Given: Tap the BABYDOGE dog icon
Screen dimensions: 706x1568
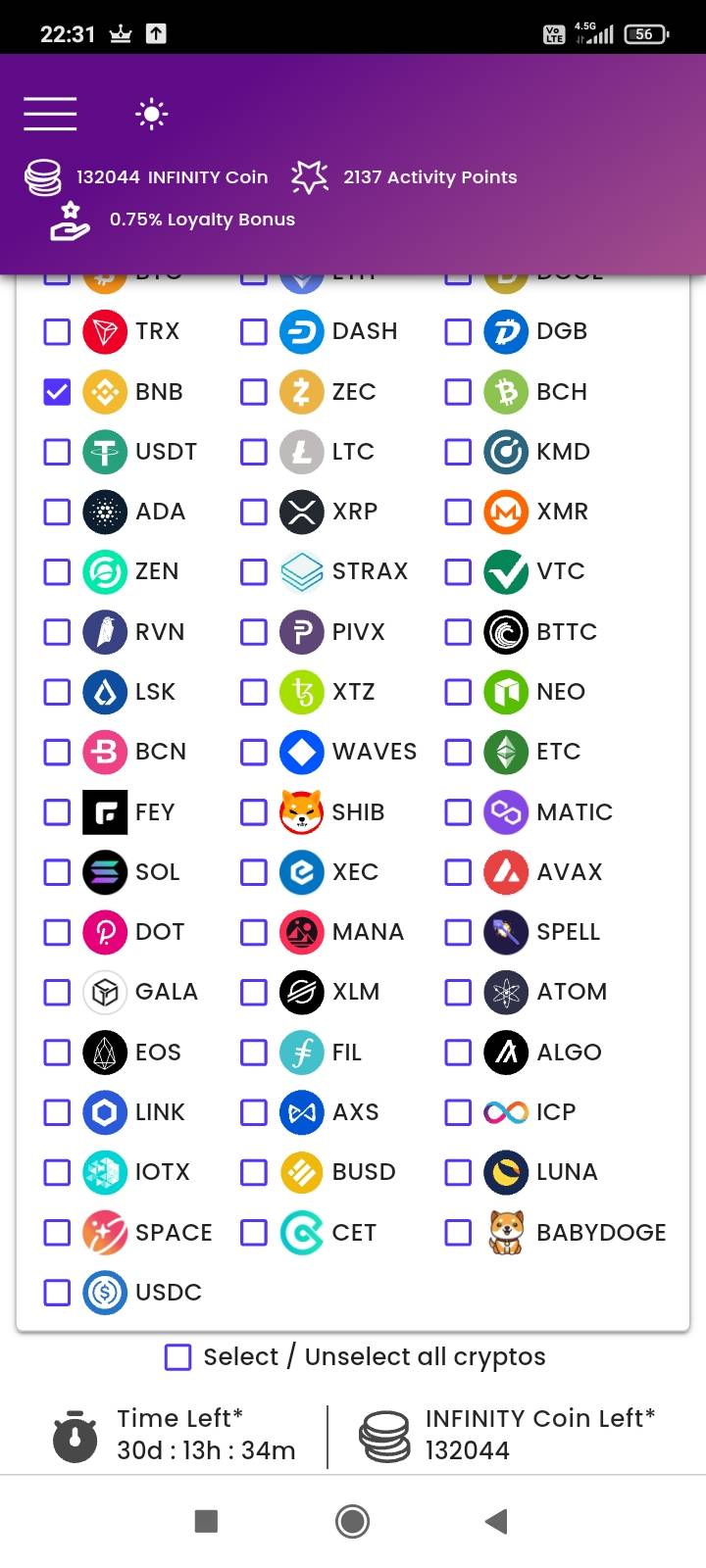Looking at the screenshot, I should (x=506, y=1232).
